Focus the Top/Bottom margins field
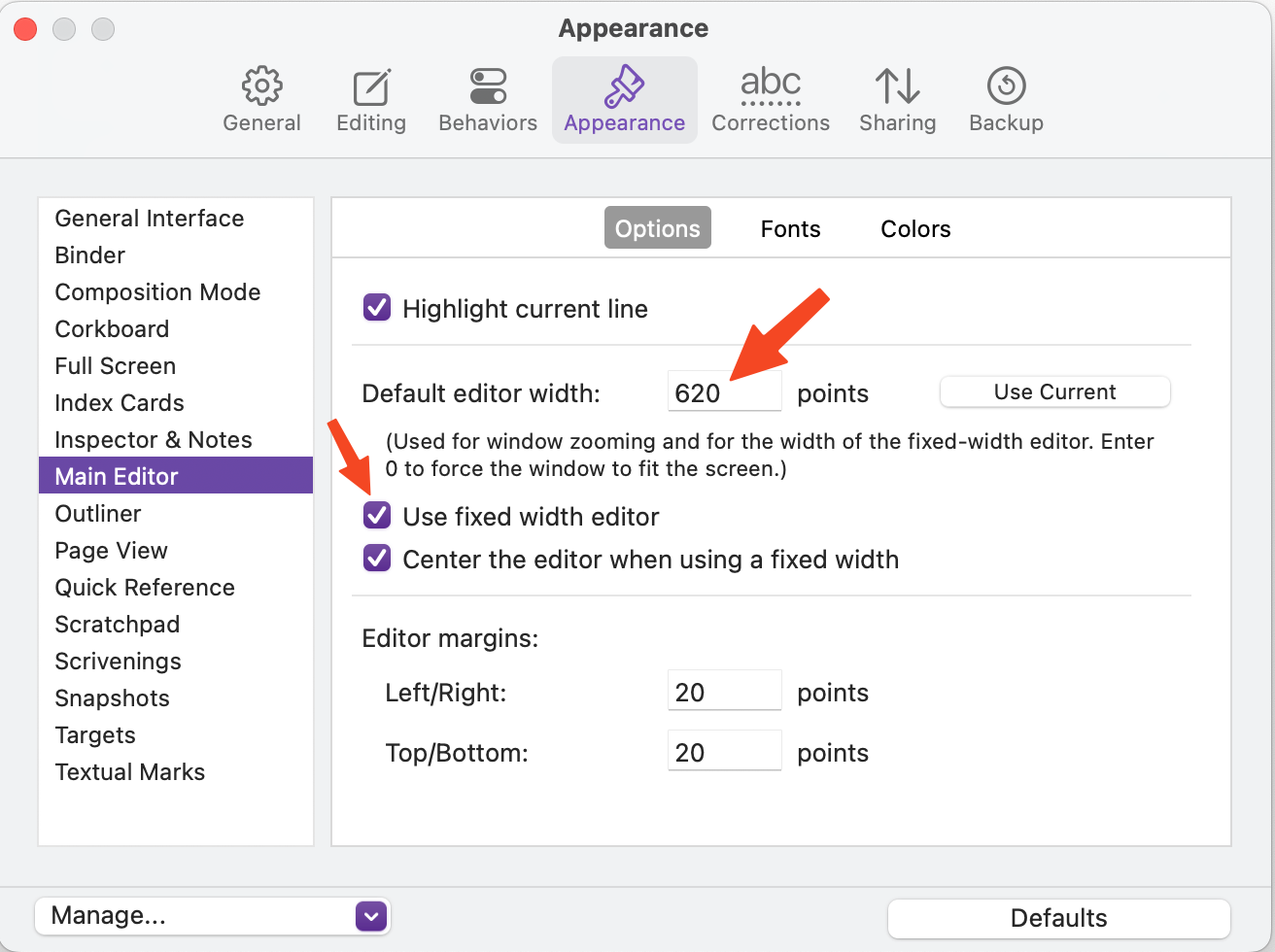 point(725,752)
